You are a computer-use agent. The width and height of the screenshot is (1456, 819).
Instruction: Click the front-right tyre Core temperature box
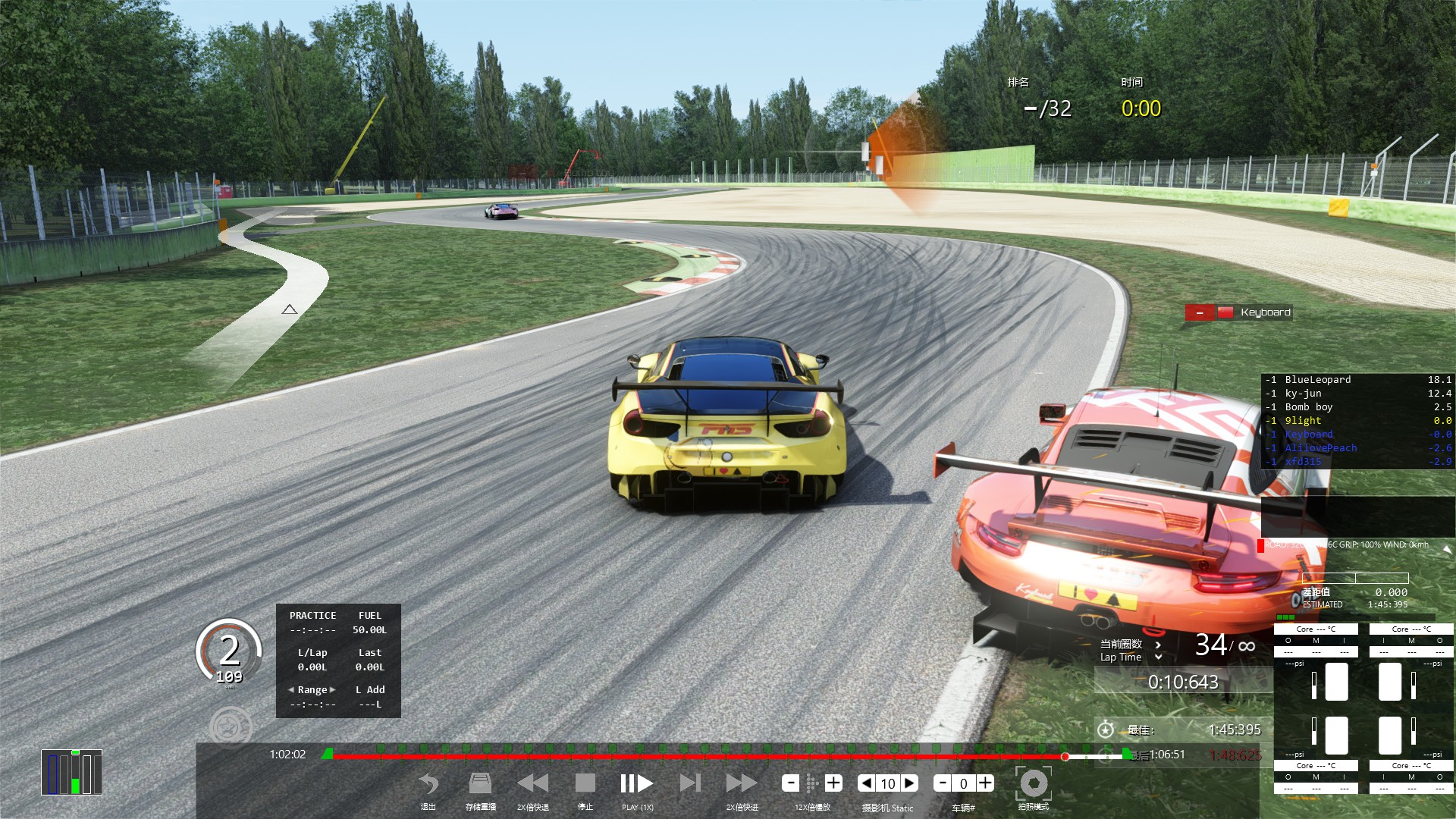click(1411, 629)
